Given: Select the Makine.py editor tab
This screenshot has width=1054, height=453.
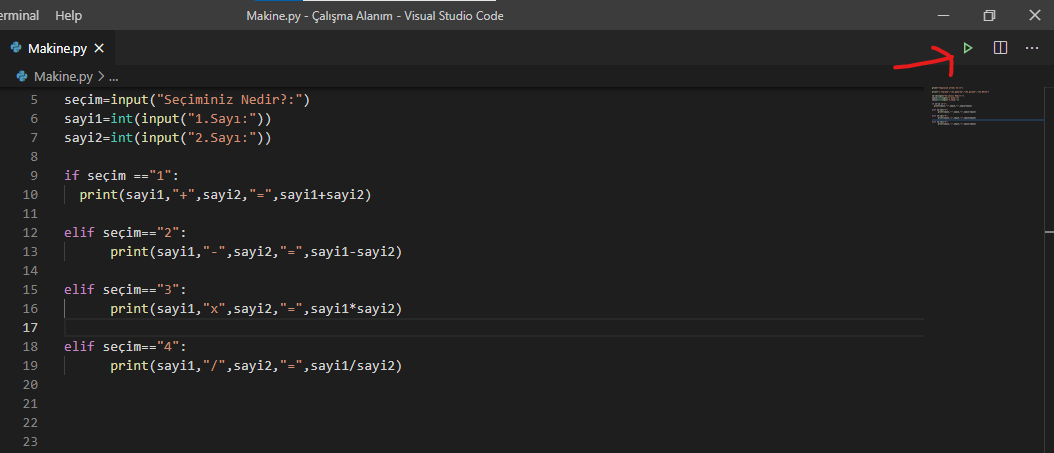Looking at the screenshot, I should (x=57, y=48).
